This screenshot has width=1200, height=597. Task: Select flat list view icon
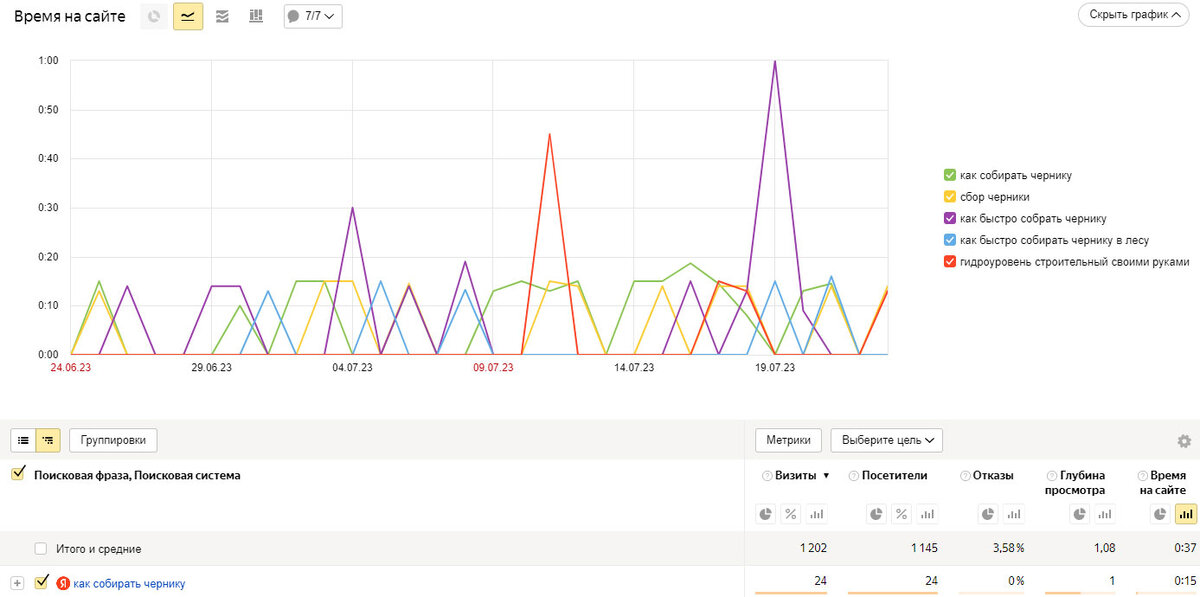(23, 440)
